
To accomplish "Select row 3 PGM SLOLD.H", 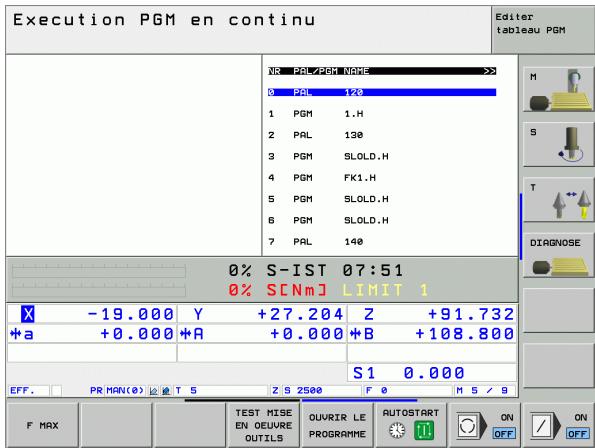I will point(382,156).
